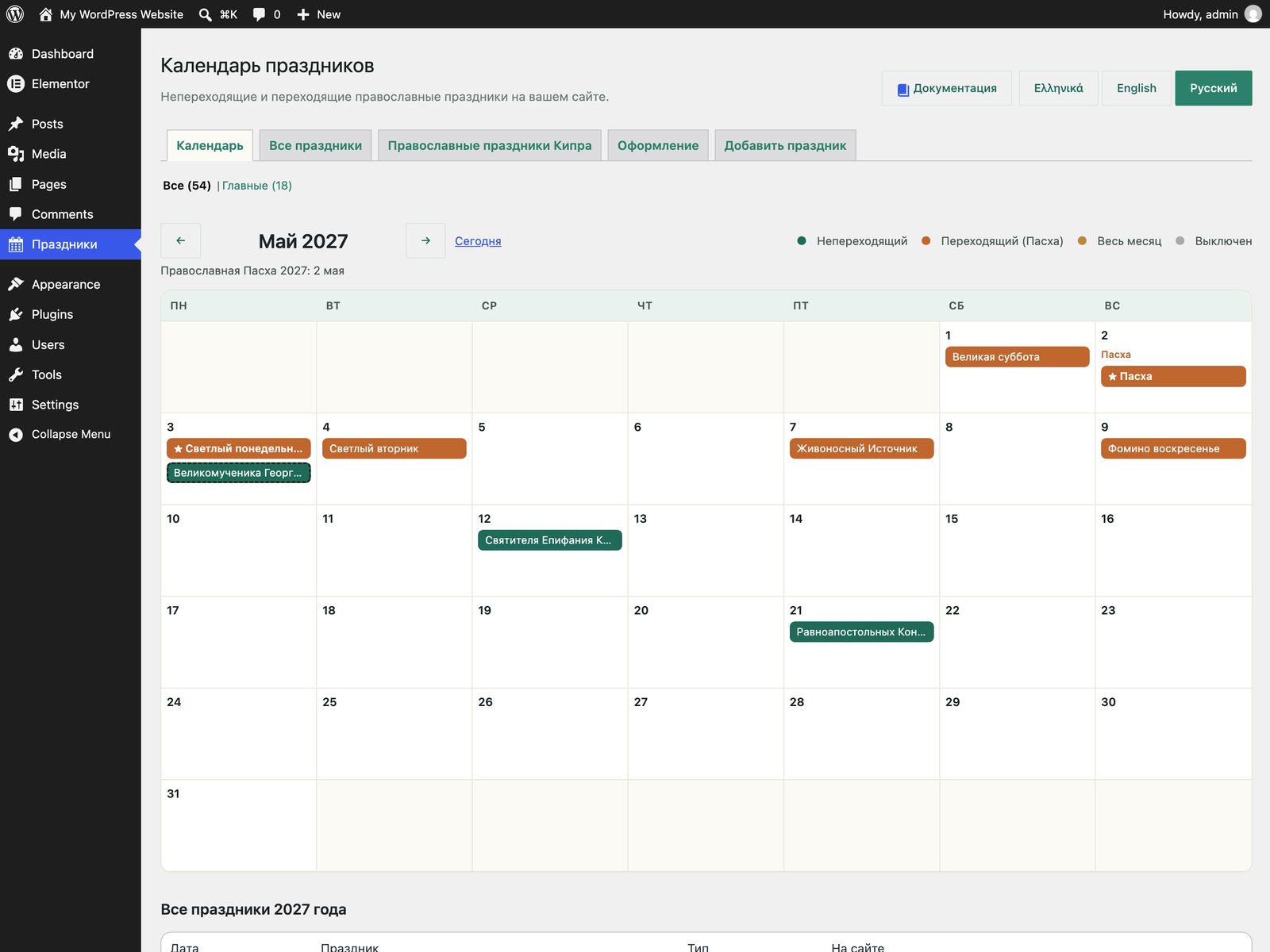Open the admin user avatar
Image resolution: width=1270 pixels, height=952 pixels.
1253,14
